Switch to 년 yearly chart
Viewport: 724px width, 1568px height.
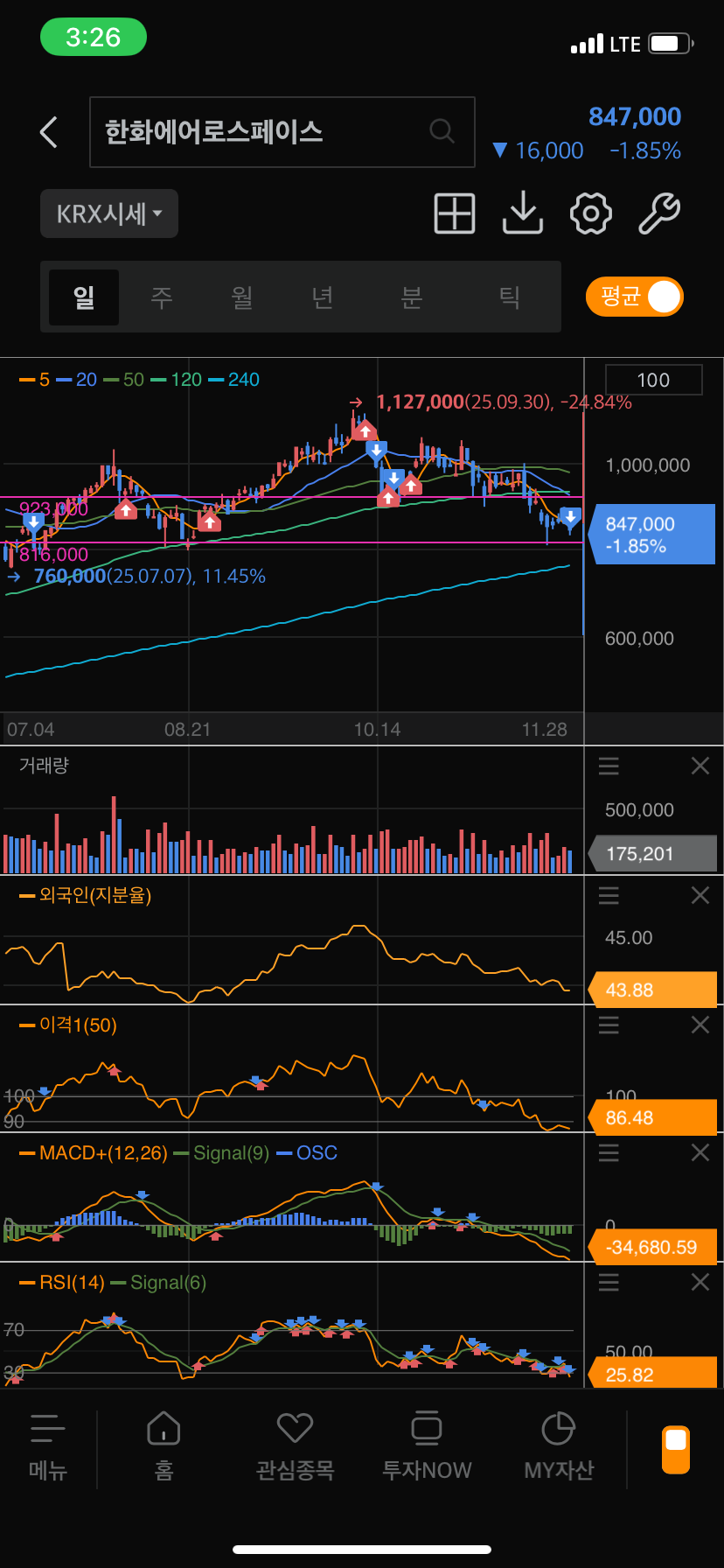[323, 297]
